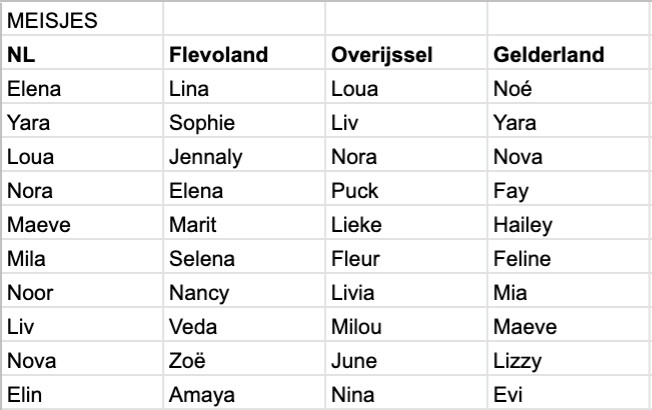Select the Noor cell
Screen dimensions: 652x410
(82, 291)
